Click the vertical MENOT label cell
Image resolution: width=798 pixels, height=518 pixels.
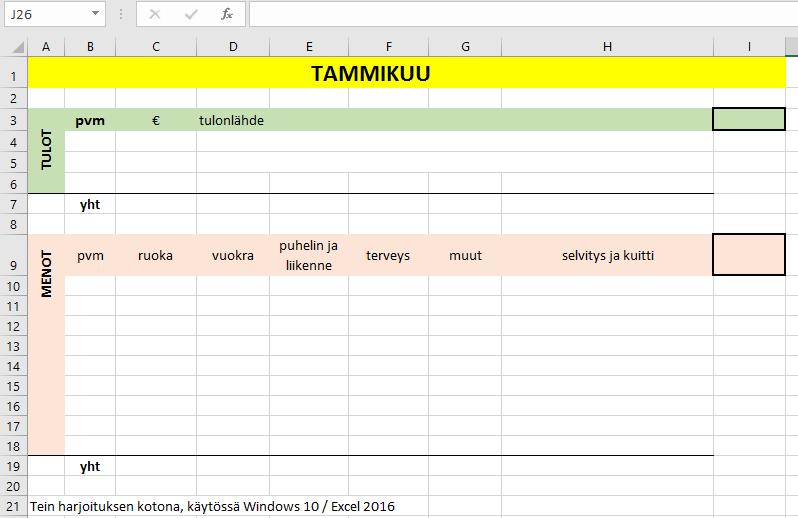pos(46,344)
